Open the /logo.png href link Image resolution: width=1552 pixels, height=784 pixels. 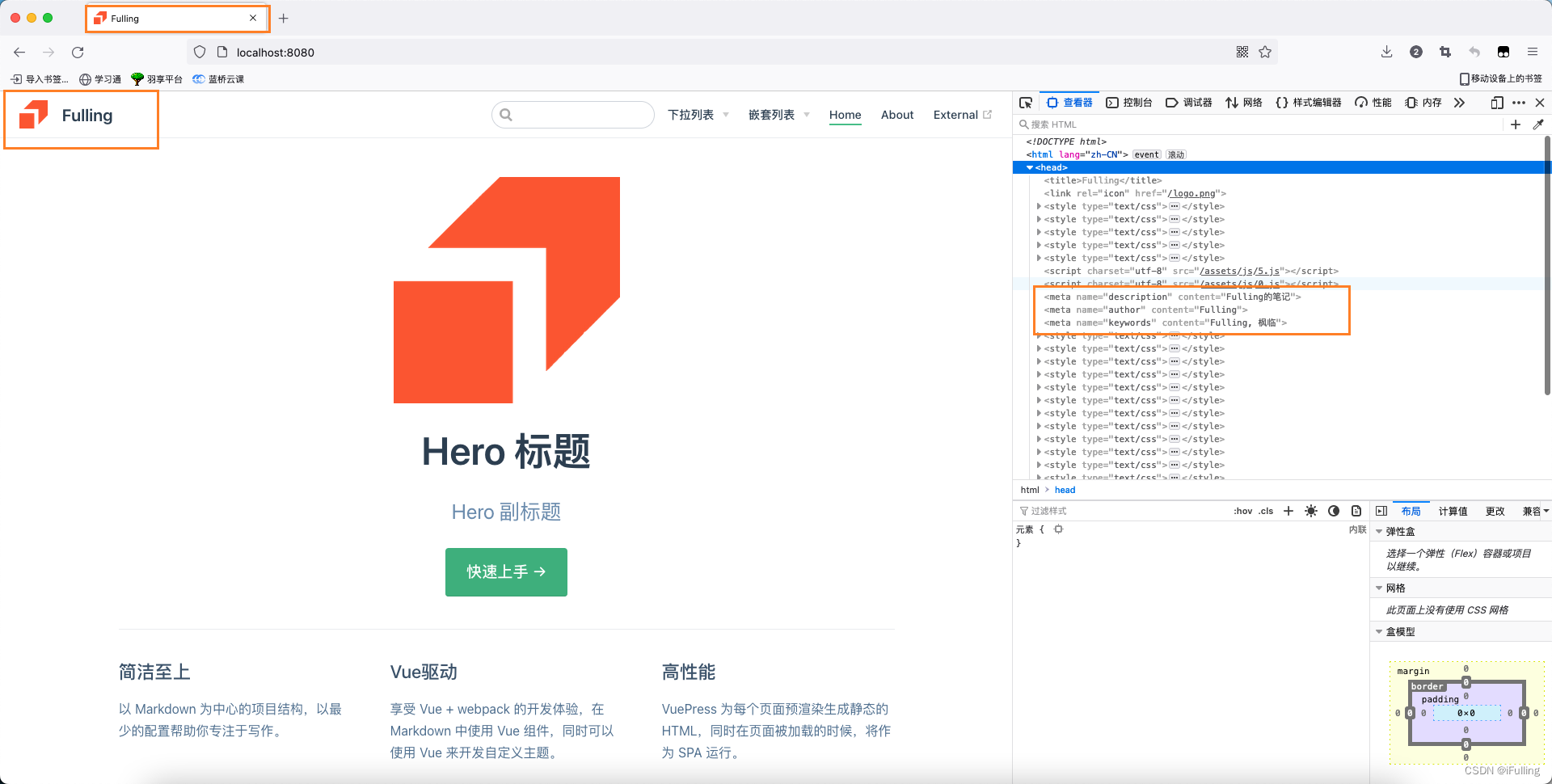pyautogui.click(x=1191, y=193)
